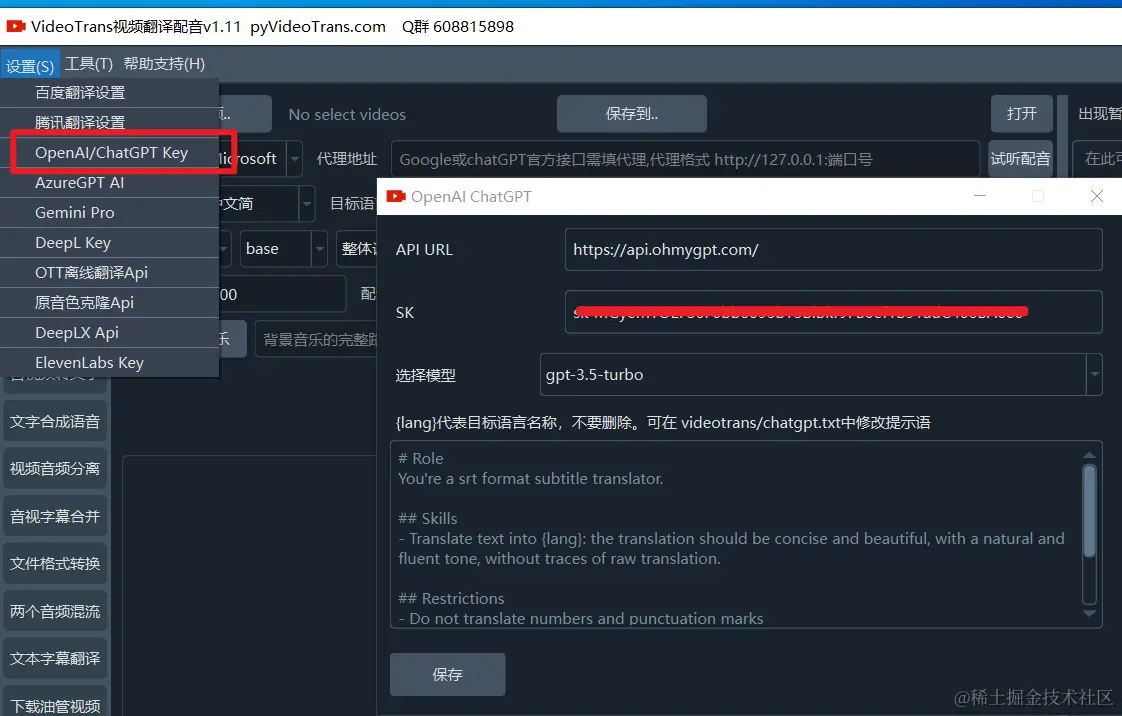Expand the gpt-3.5-turbo model dropdown
The height and width of the screenshot is (716, 1122).
click(1094, 374)
